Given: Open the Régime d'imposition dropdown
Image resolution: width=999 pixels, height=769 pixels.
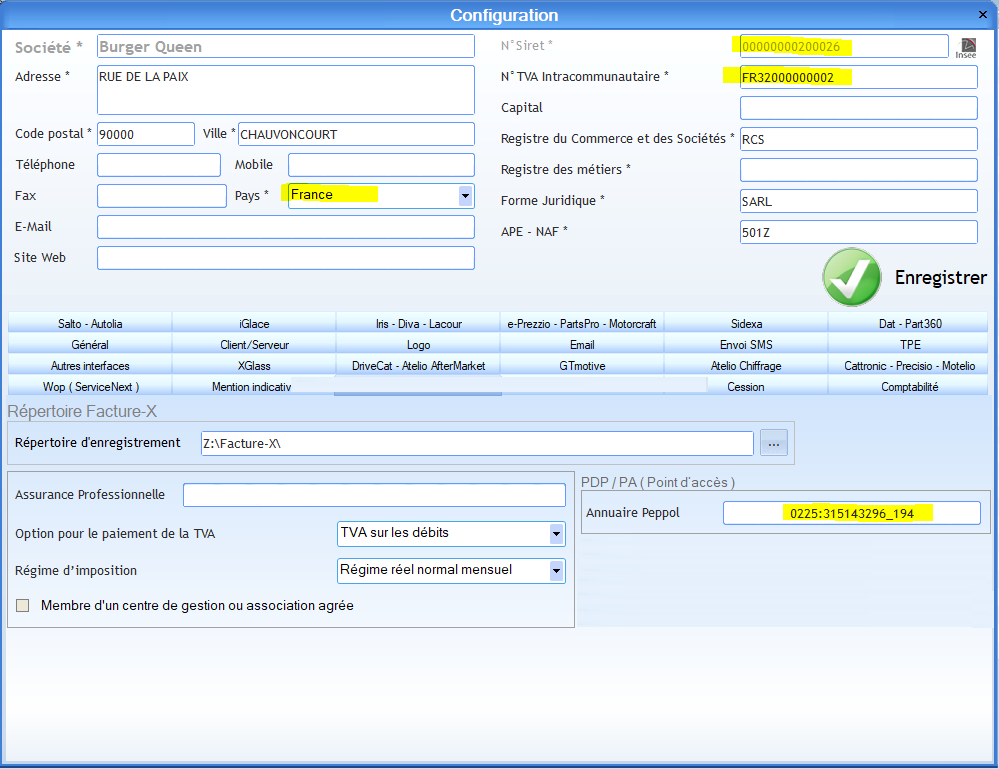Looking at the screenshot, I should pos(556,571).
